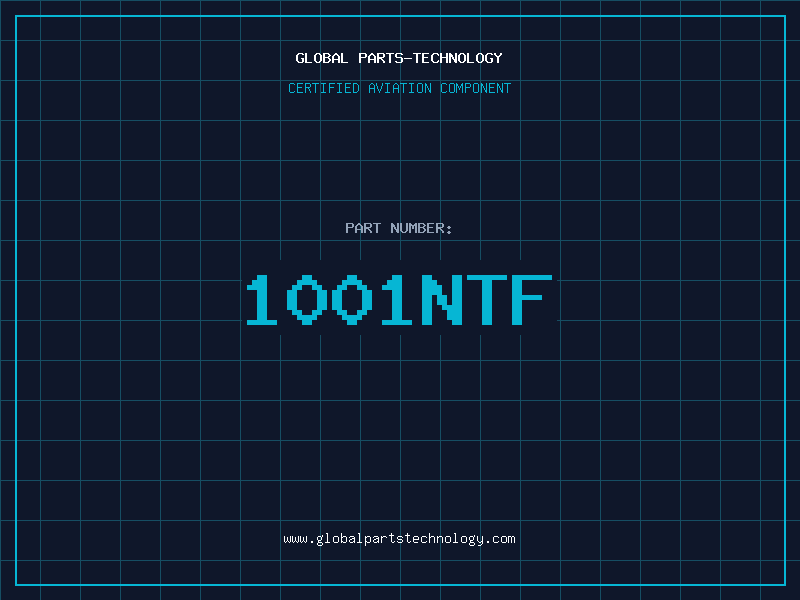The image size is (800, 600).
Task: Open the www.globalpartstechnology.com link
Action: [399, 539]
